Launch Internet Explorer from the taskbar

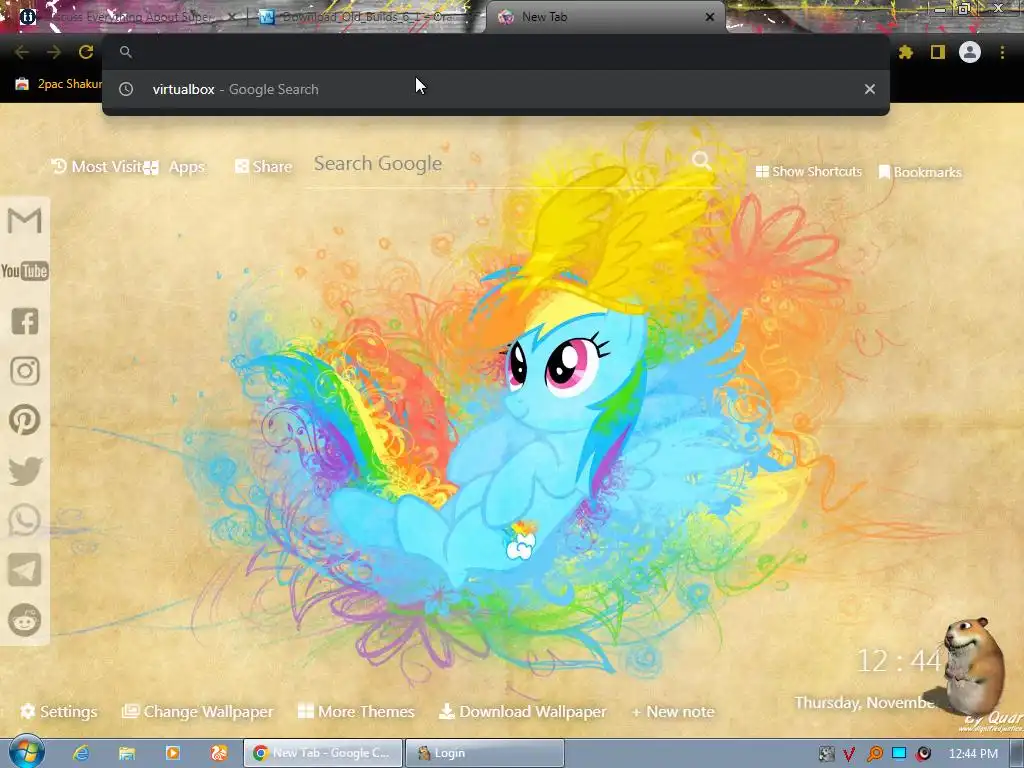[x=81, y=753]
